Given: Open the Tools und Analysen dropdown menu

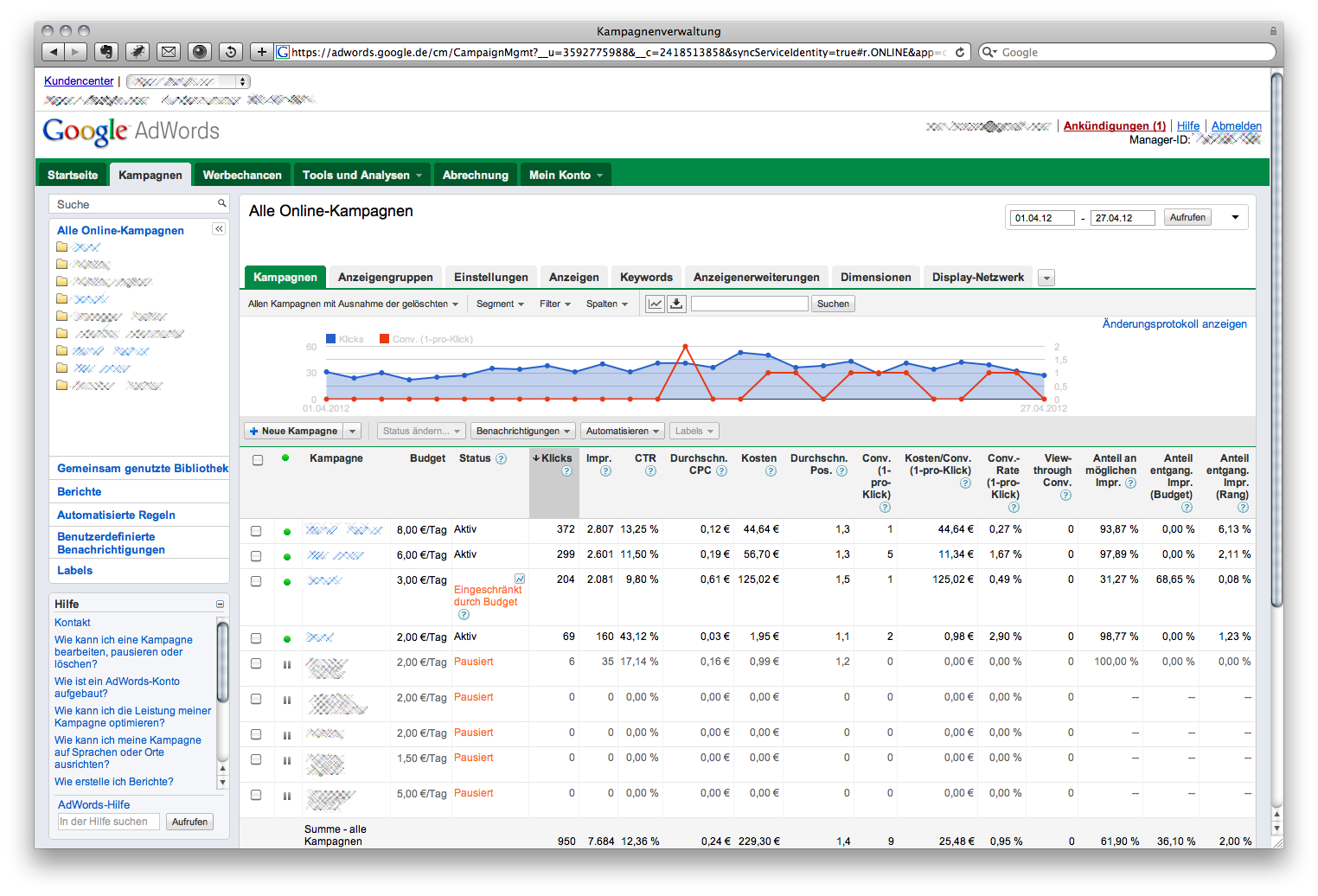Looking at the screenshot, I should pos(362,175).
